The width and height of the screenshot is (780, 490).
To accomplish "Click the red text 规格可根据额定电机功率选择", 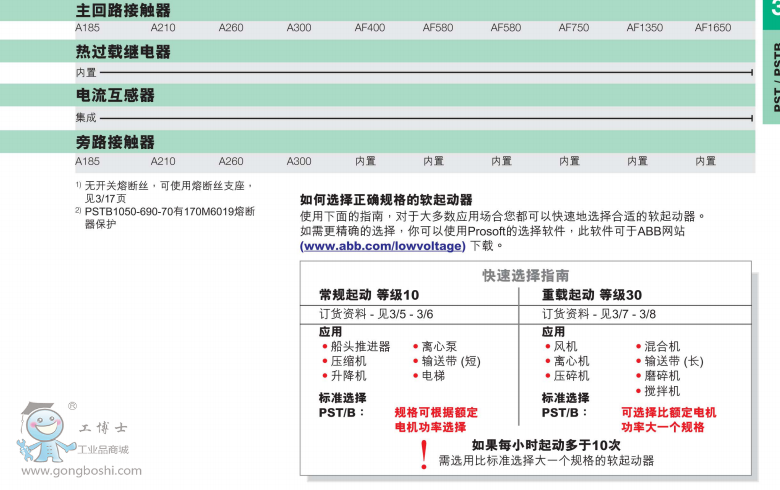I will coord(436,419).
